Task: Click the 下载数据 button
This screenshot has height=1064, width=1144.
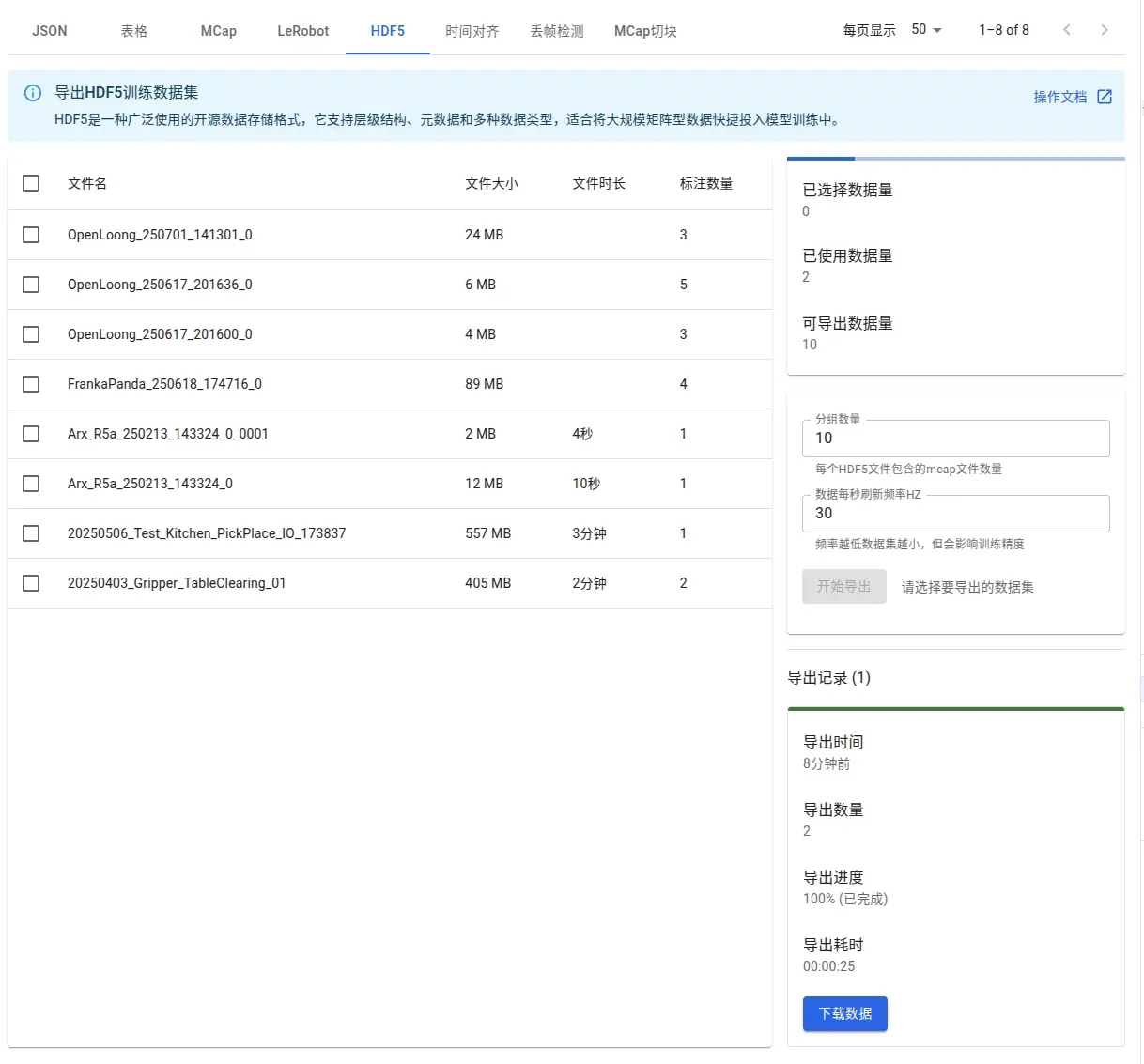Action: click(x=844, y=1013)
